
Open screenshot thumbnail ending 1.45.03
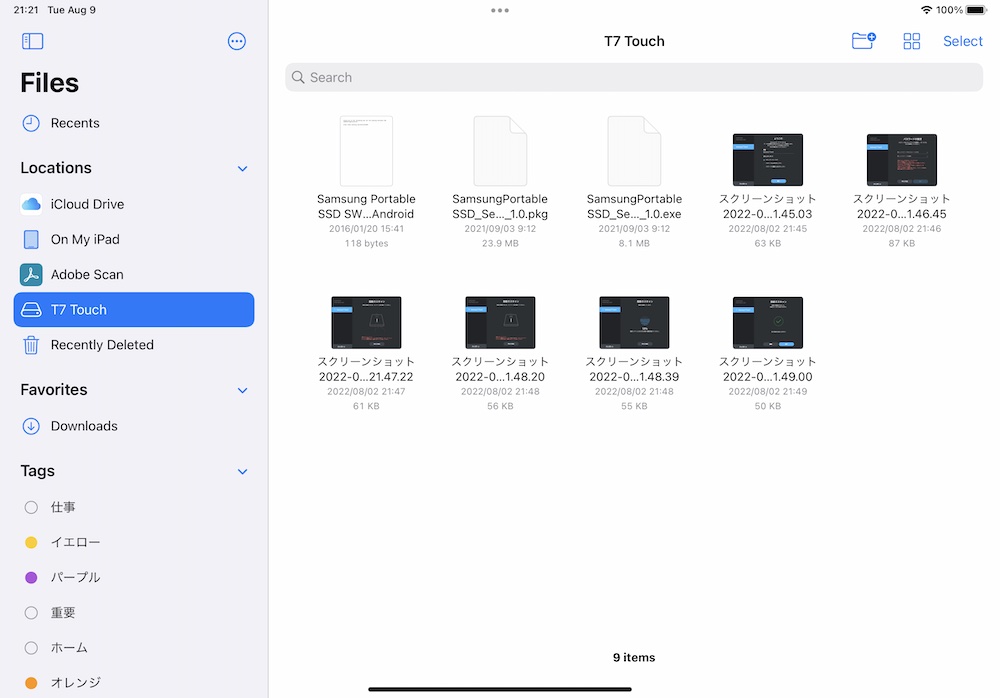pyautogui.click(x=768, y=160)
